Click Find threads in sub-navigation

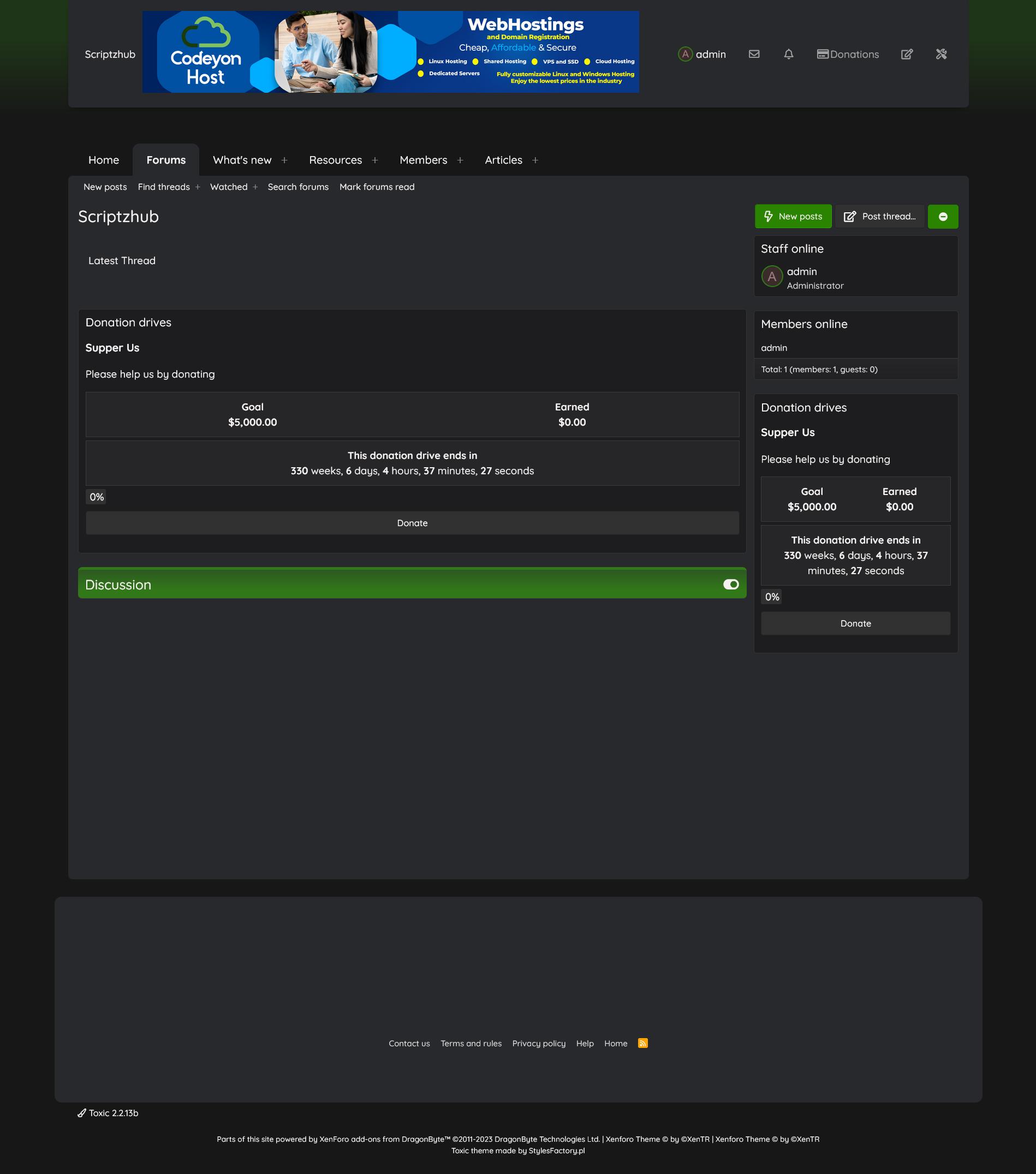[164, 187]
